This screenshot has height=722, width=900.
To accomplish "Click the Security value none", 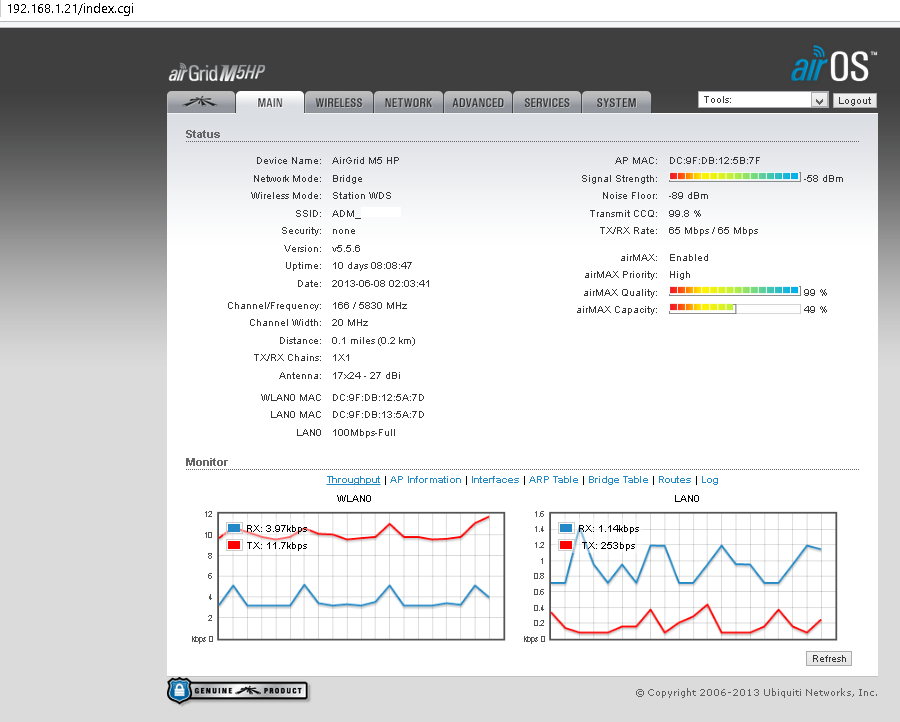I will (x=344, y=231).
